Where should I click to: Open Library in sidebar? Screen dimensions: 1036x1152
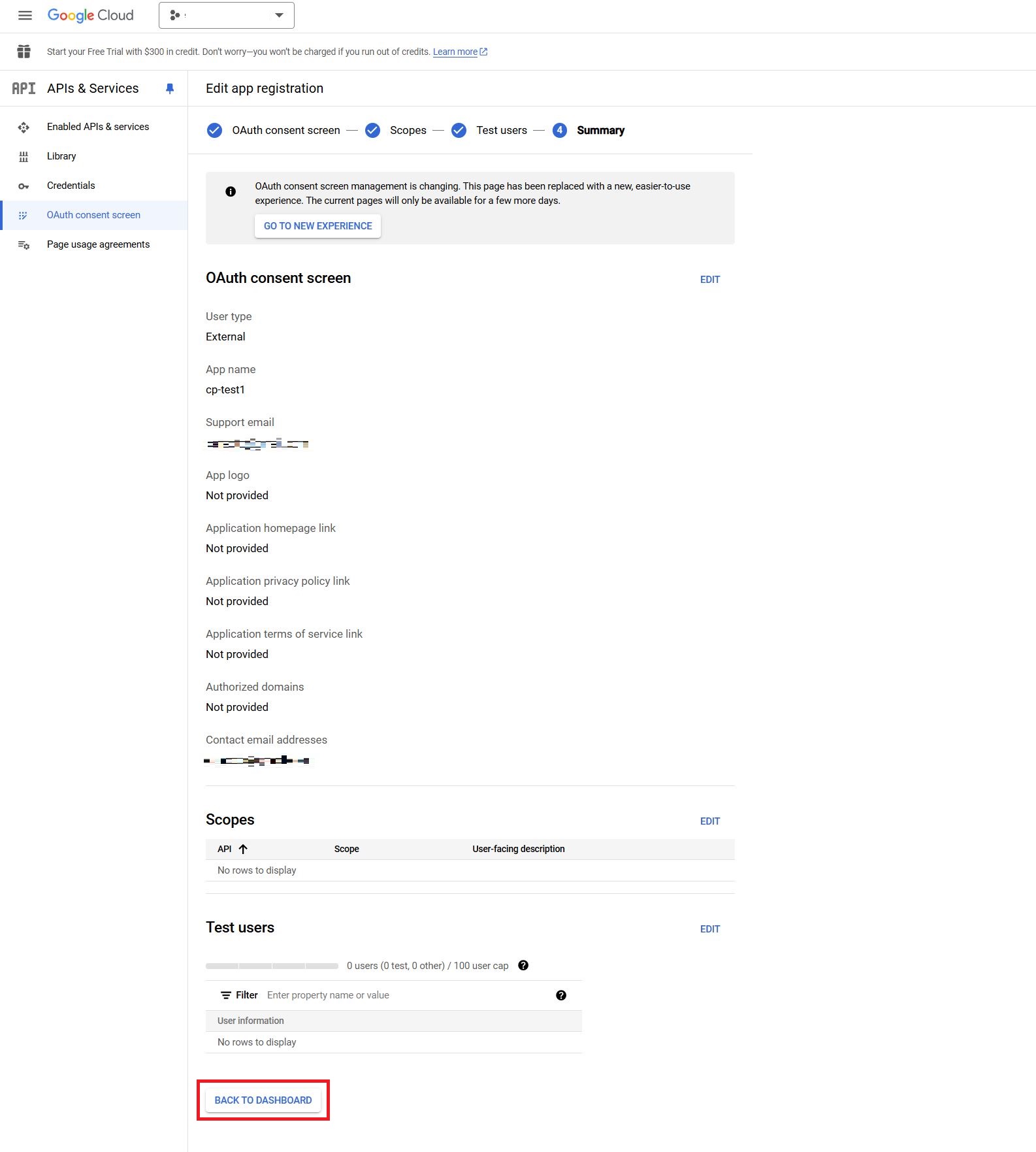pos(61,156)
